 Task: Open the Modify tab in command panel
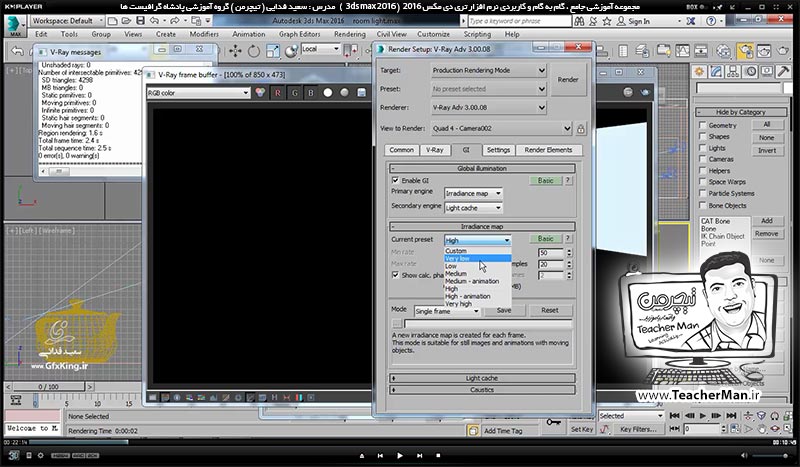pyautogui.click(x=716, y=72)
